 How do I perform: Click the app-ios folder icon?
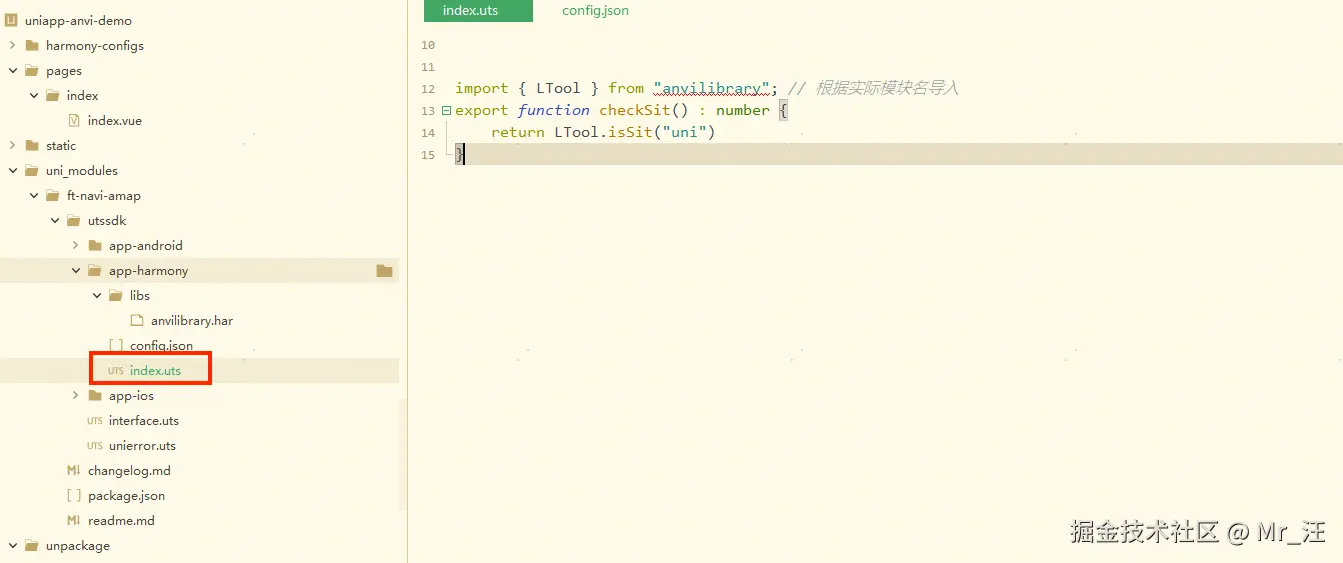(95, 395)
